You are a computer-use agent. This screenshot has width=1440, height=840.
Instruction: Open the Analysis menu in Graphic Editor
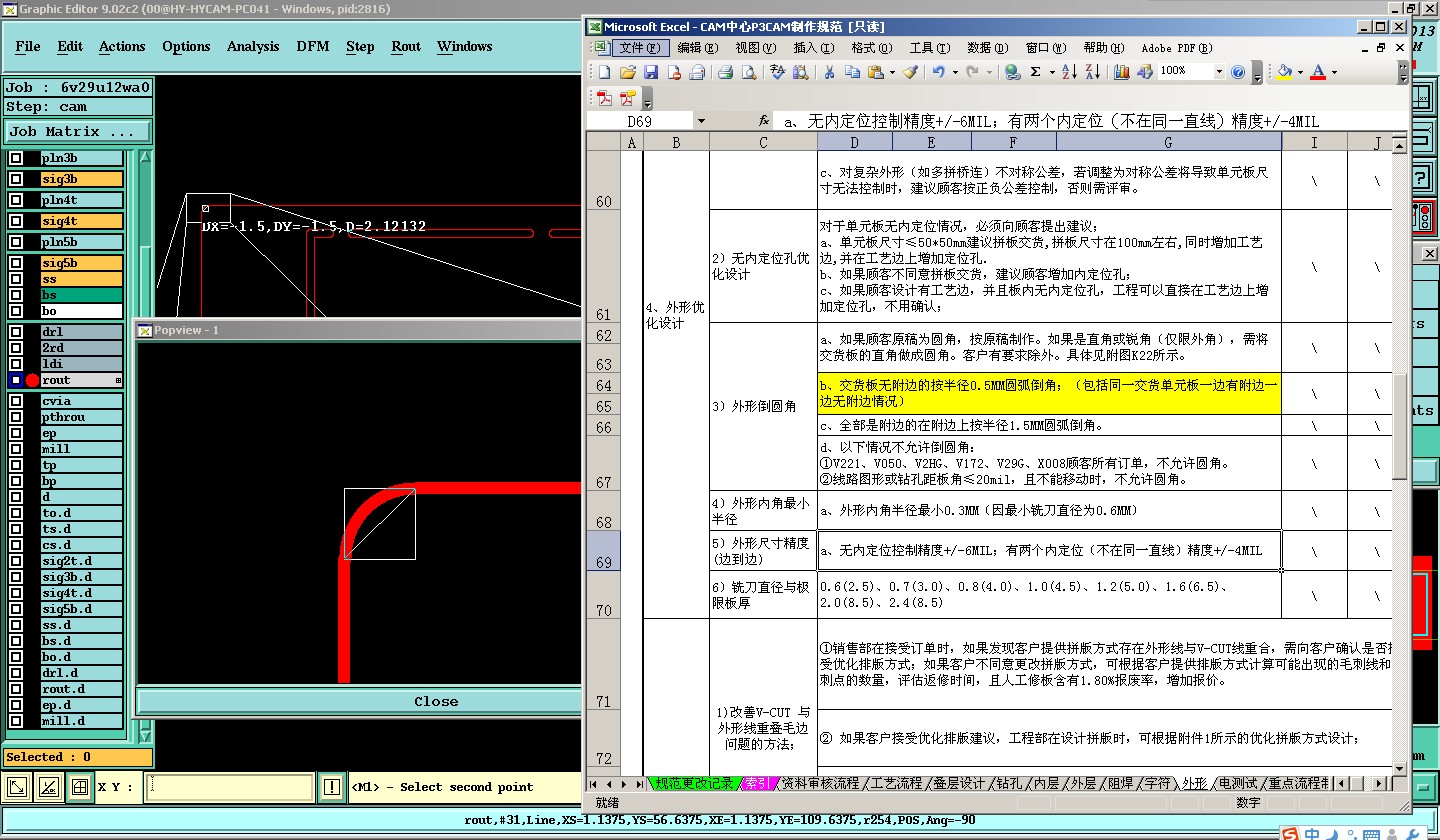(x=253, y=46)
